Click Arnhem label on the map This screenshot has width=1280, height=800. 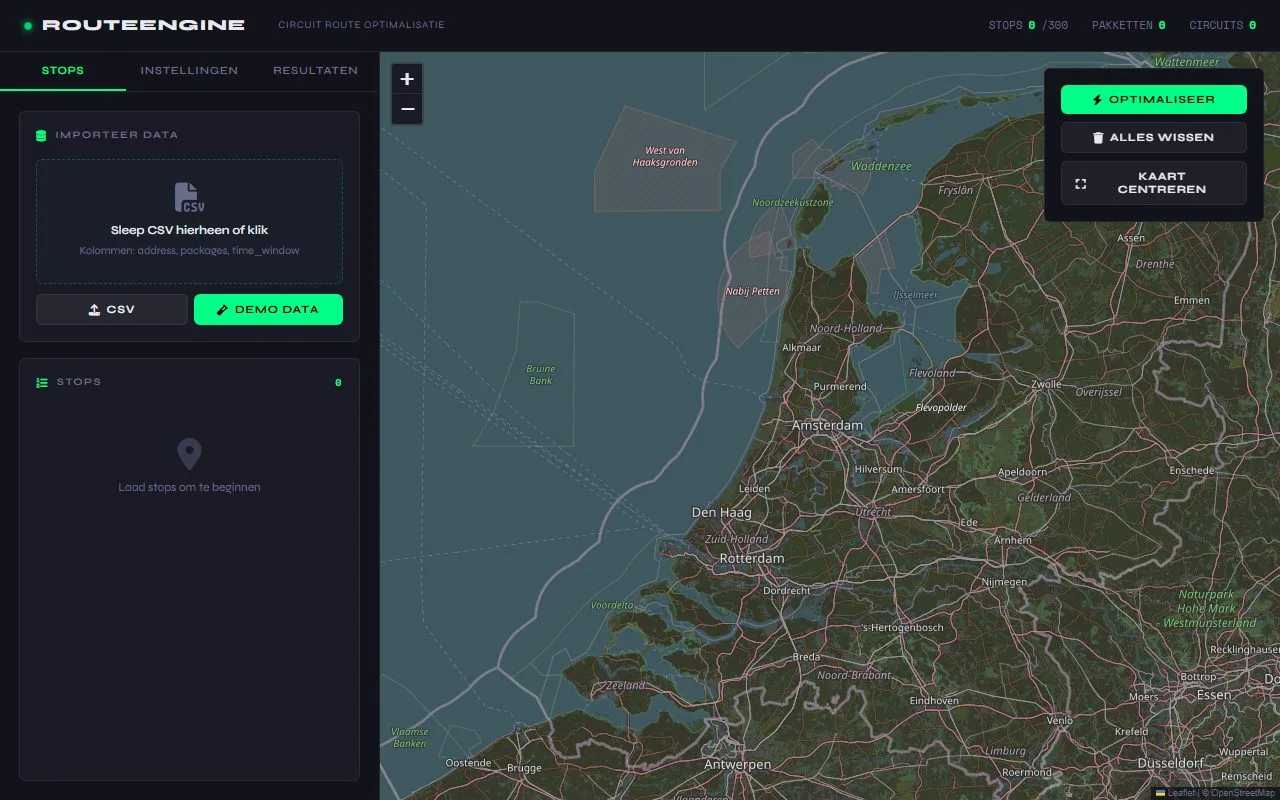[x=1013, y=540]
